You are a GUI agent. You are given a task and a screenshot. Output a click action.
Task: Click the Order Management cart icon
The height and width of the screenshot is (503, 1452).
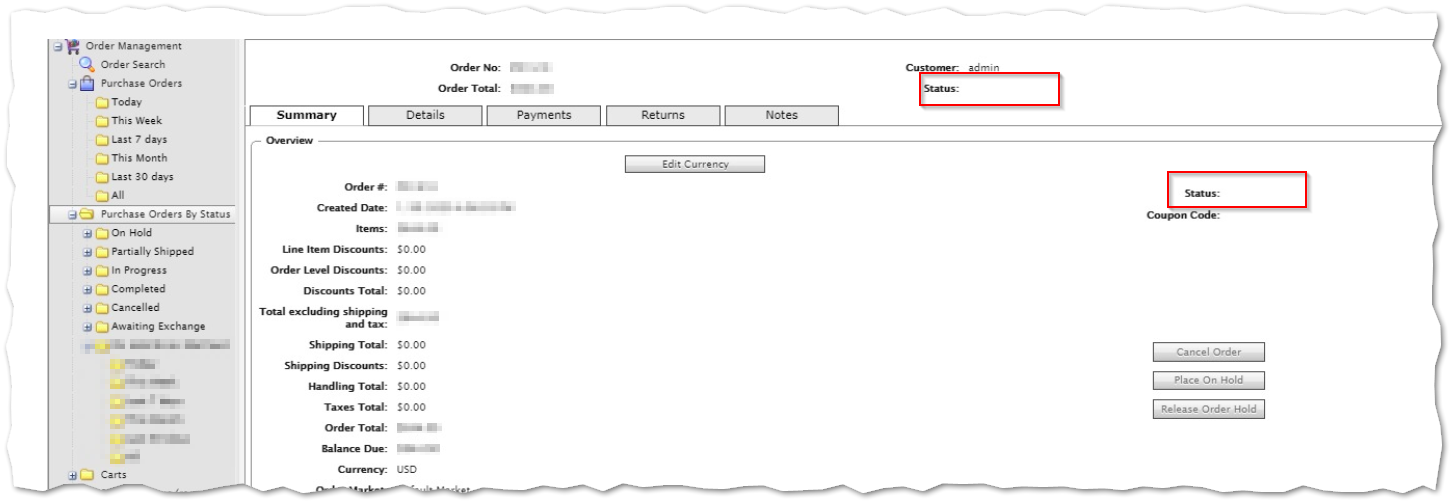tap(71, 46)
